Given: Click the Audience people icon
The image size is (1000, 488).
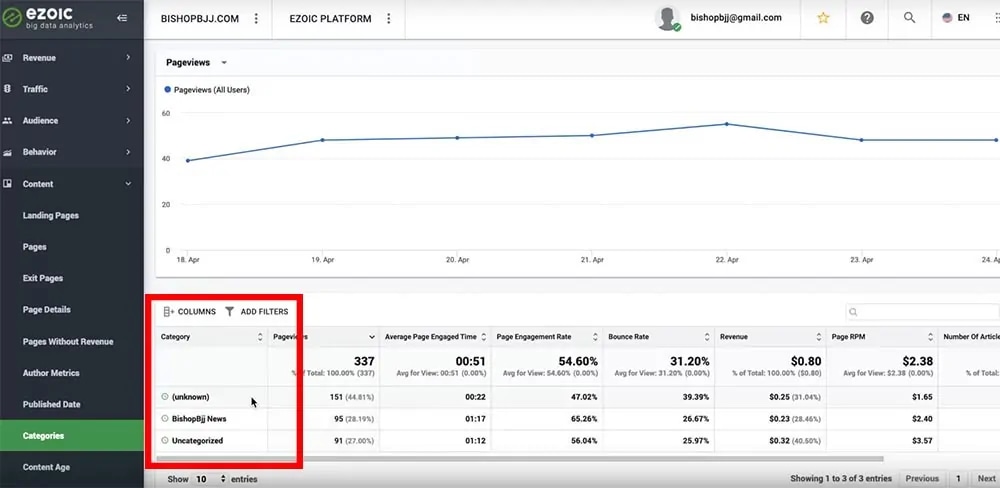Looking at the screenshot, I should (8, 121).
